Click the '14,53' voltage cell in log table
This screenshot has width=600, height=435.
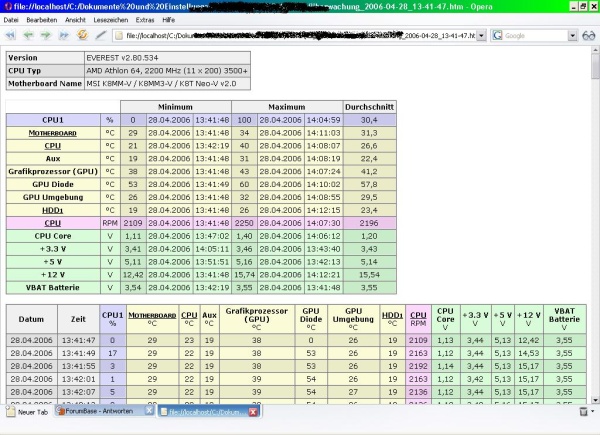pos(528,353)
